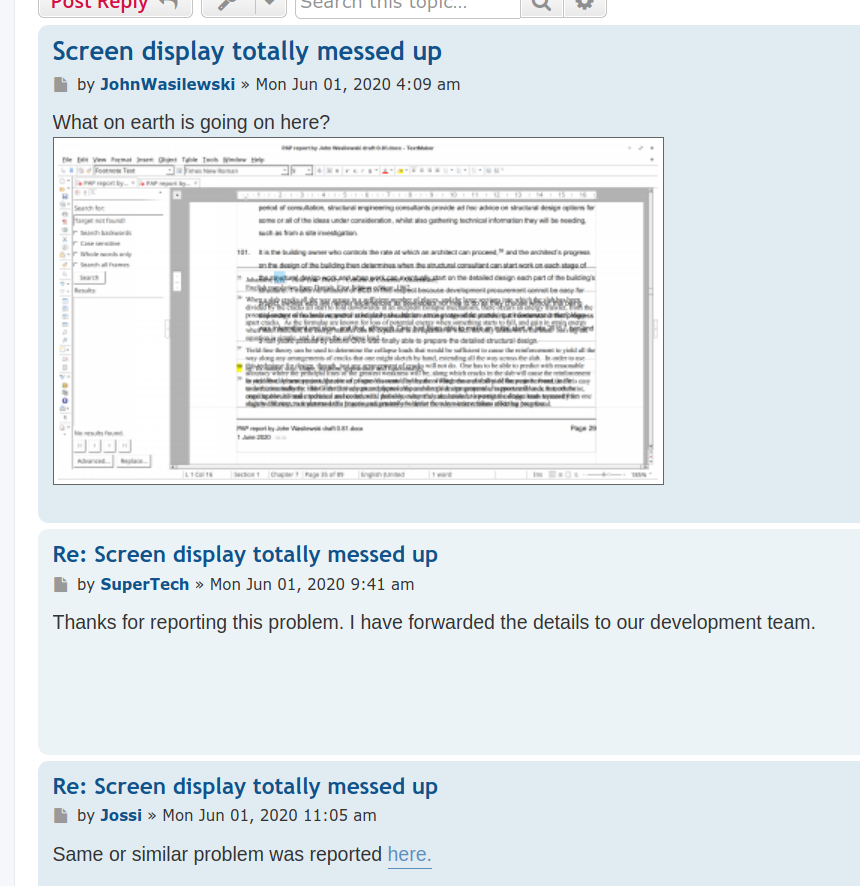Click post icon beside Jossi
The image size is (860, 886).
click(x=62, y=817)
